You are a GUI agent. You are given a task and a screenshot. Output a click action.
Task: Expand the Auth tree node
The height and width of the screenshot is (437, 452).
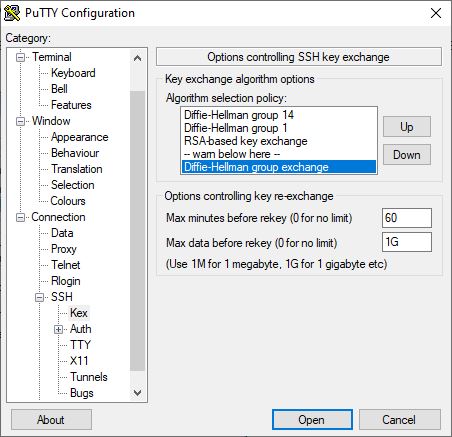tap(58, 330)
